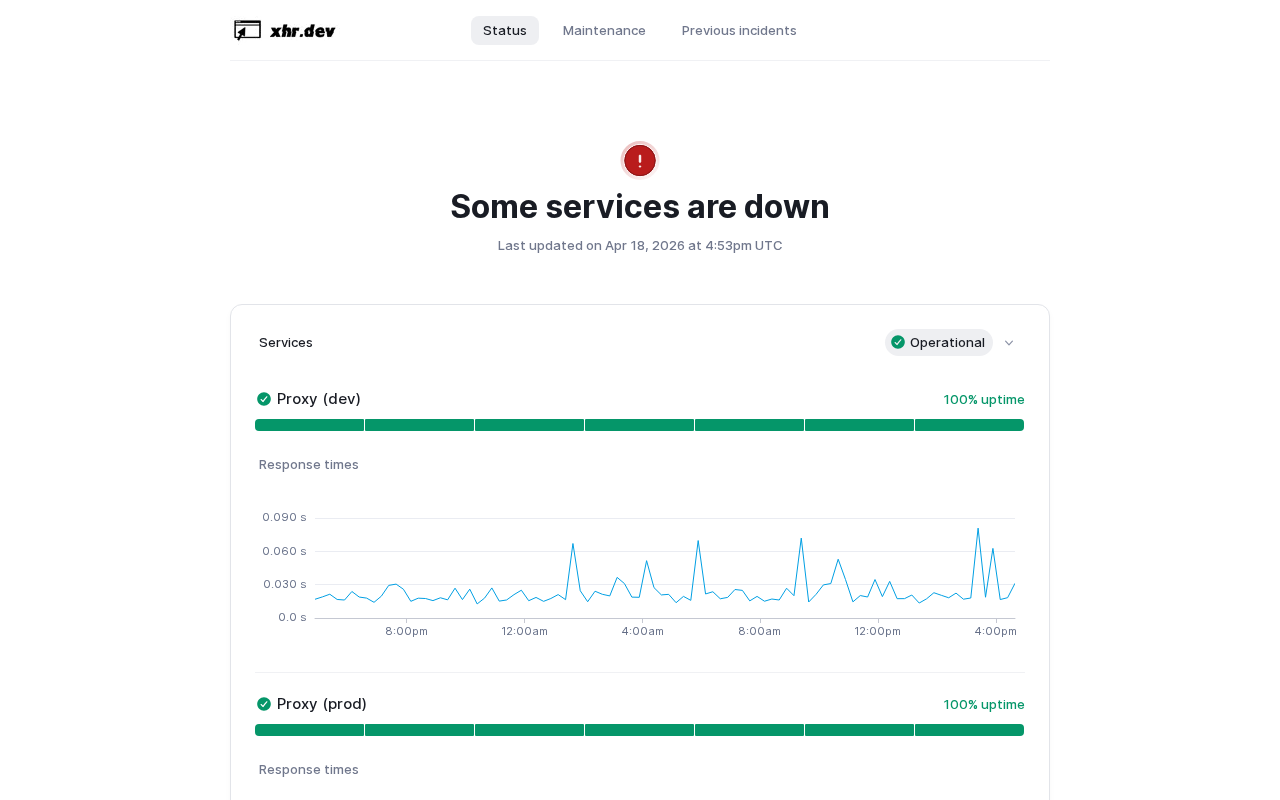Image resolution: width=1280 pixels, height=800 pixels.
Task: Click the Some services are down heading
Action: [x=640, y=206]
